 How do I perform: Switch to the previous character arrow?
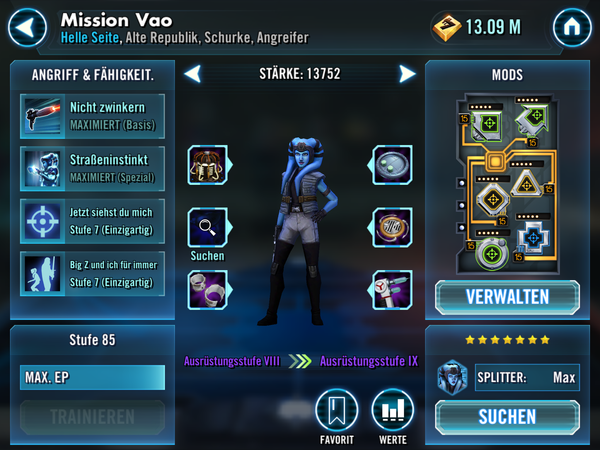[x=192, y=73]
